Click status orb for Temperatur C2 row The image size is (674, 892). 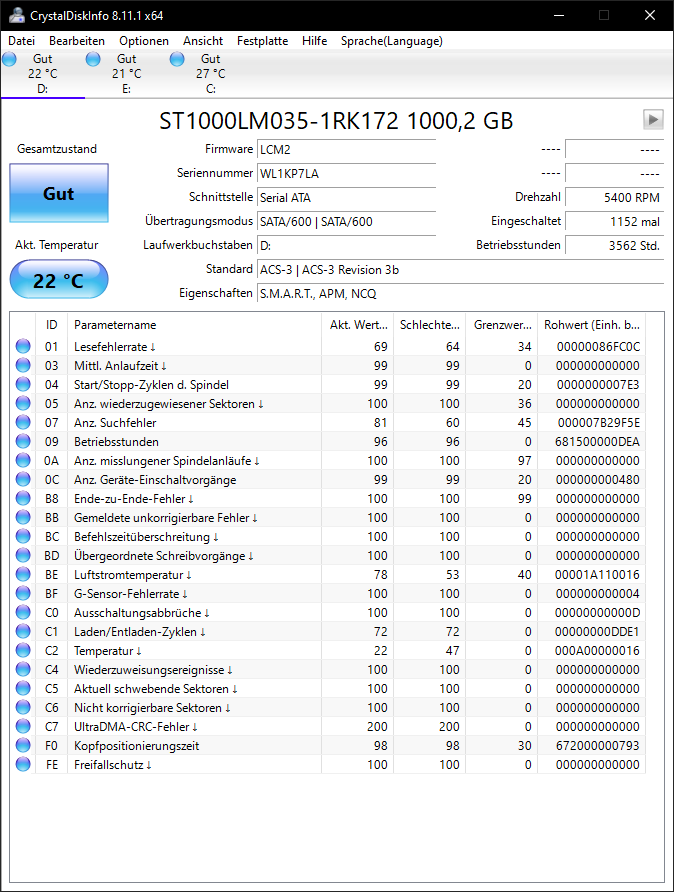click(23, 650)
